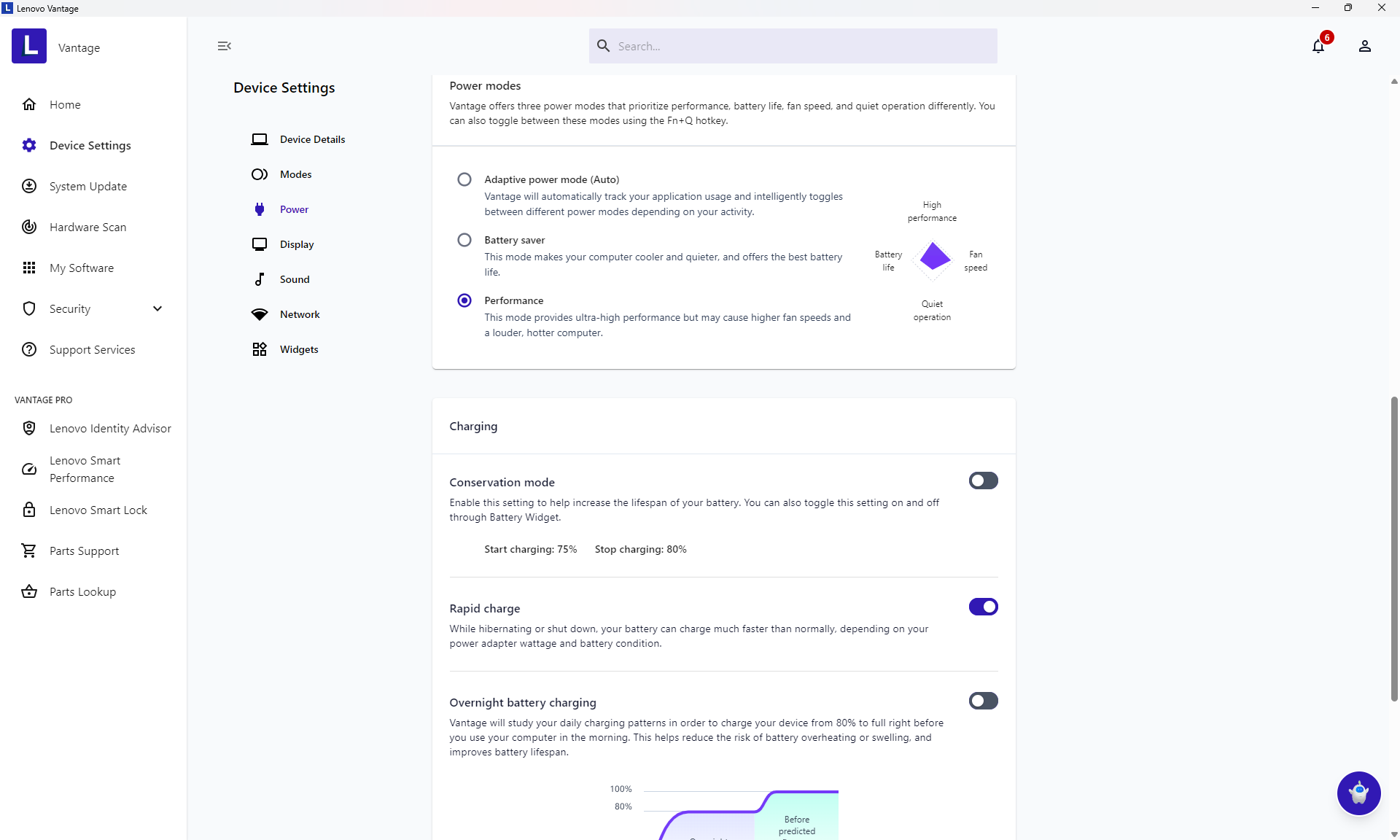Click the Lenovo Smart Lock icon
Screen dimensions: 1400x840
tap(29, 510)
